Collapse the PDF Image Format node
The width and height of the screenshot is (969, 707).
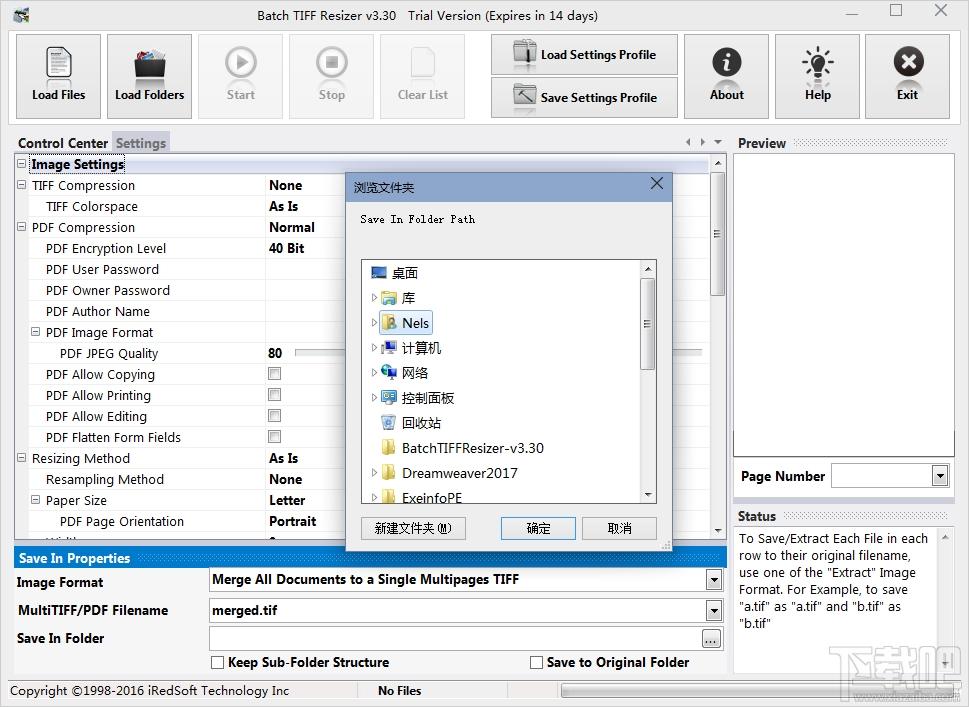click(x=36, y=332)
